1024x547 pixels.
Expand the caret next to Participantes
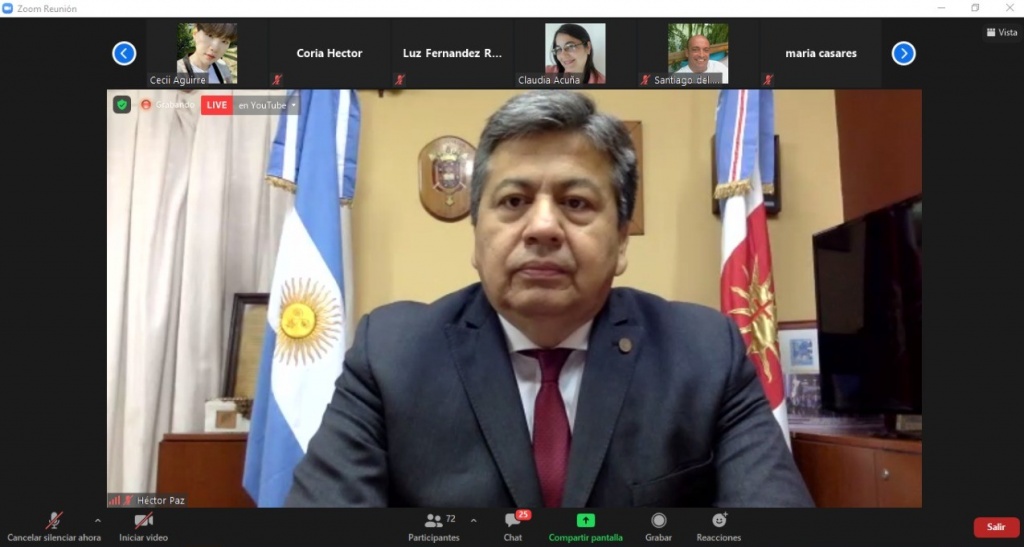473,521
